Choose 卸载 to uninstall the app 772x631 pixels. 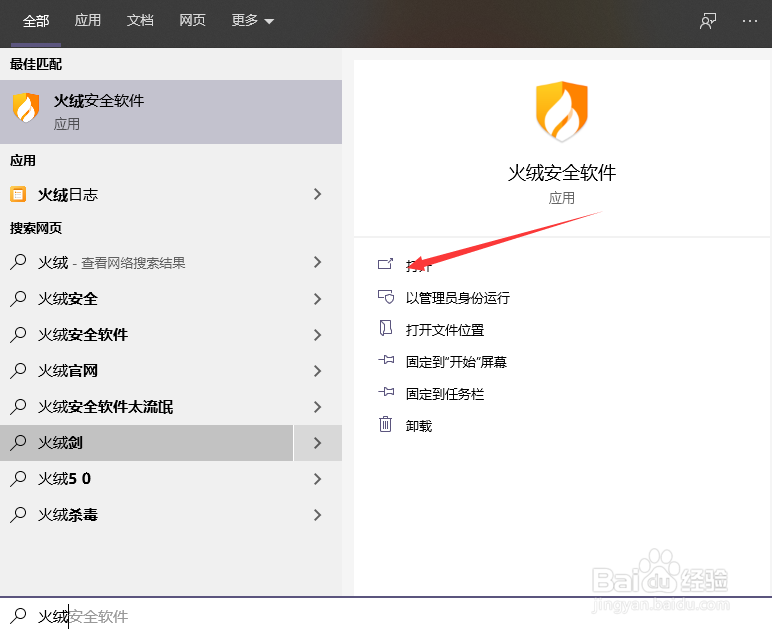coord(418,426)
